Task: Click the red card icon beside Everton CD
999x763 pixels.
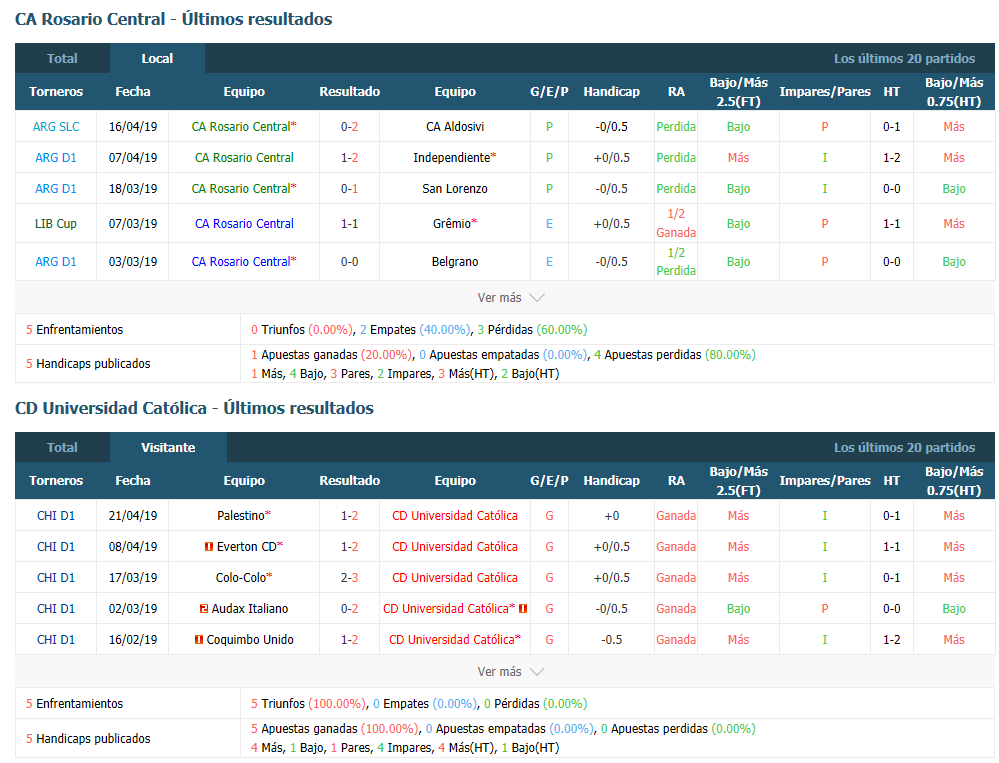Action: pos(208,546)
